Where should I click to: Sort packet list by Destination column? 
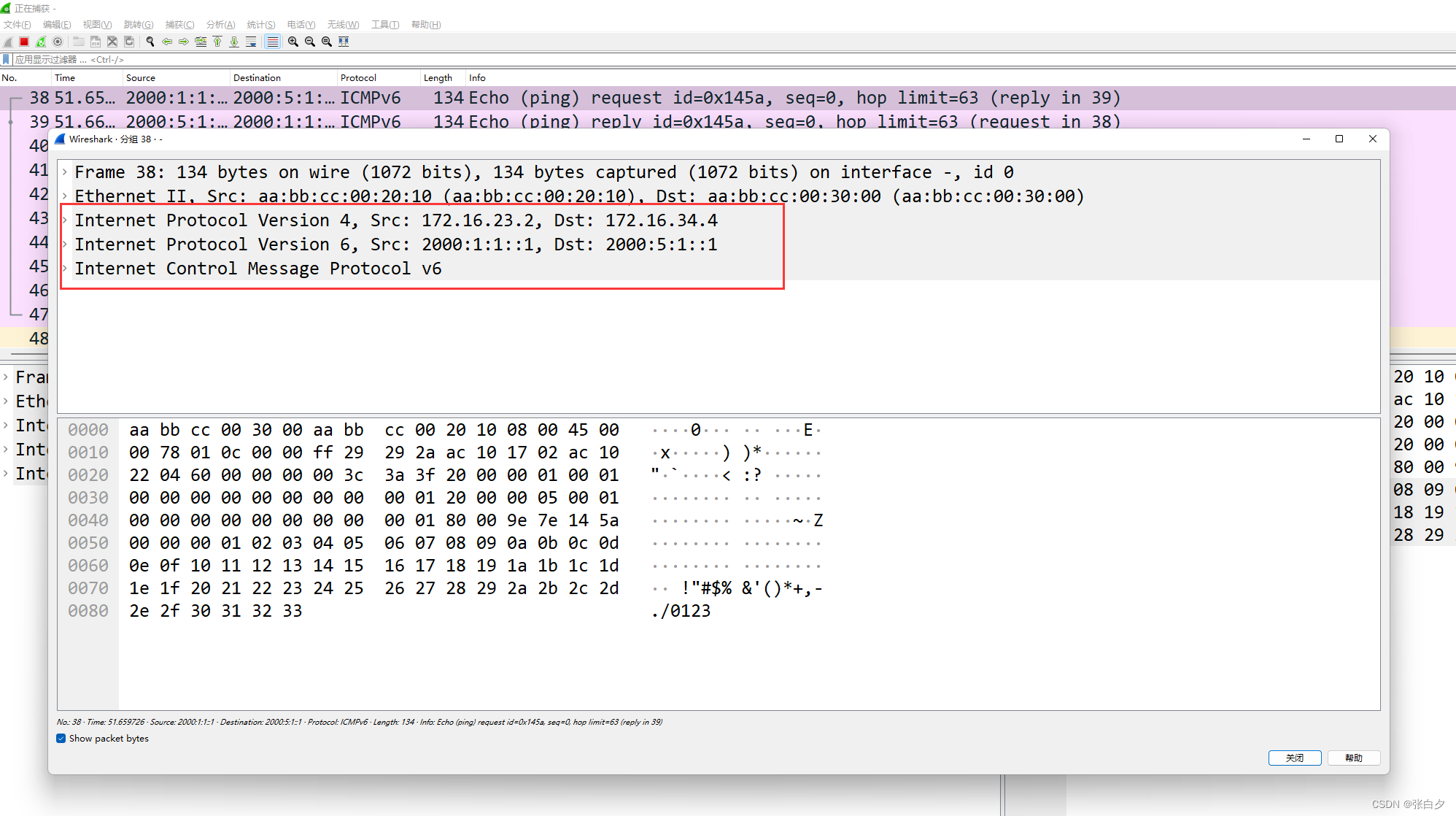tap(284, 77)
